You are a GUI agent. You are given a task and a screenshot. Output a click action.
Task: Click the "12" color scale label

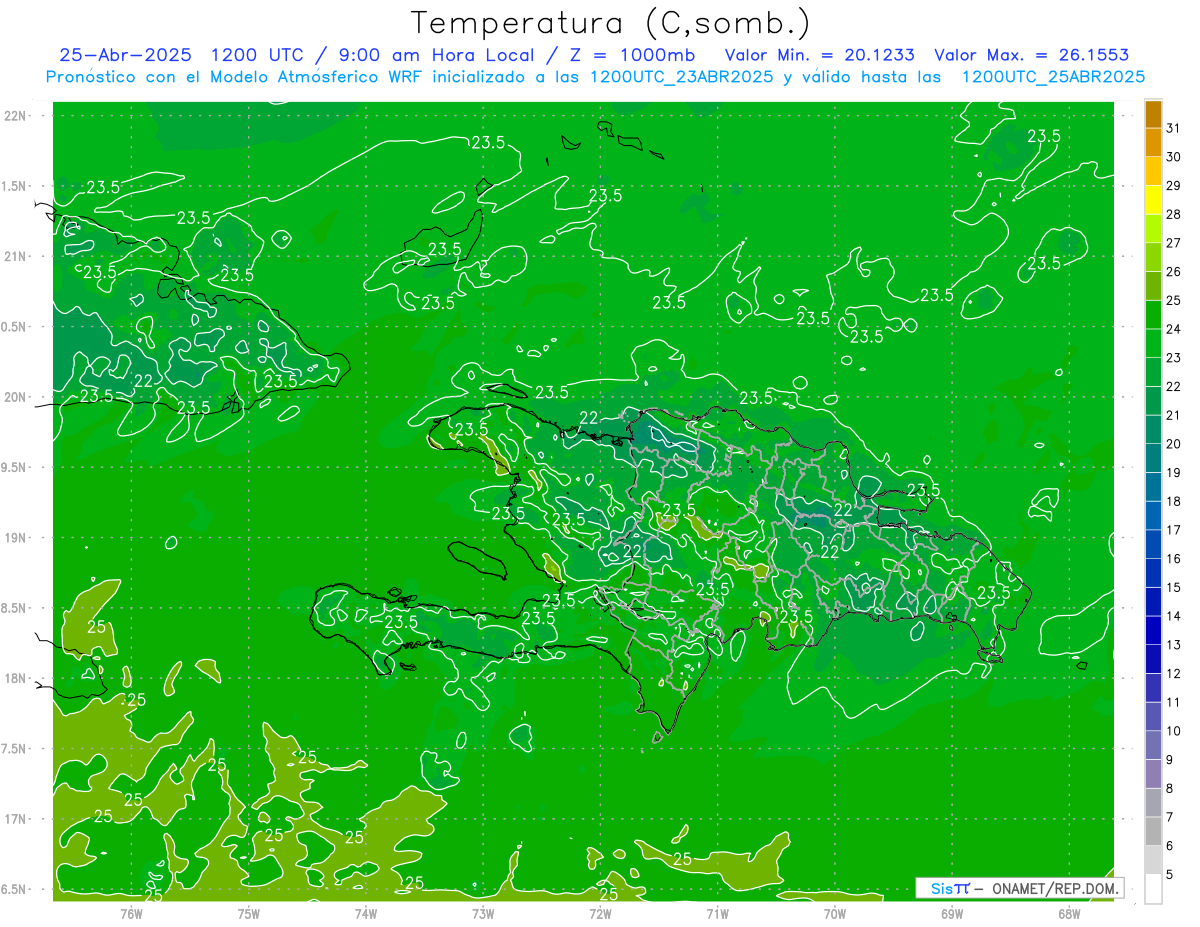[1173, 673]
